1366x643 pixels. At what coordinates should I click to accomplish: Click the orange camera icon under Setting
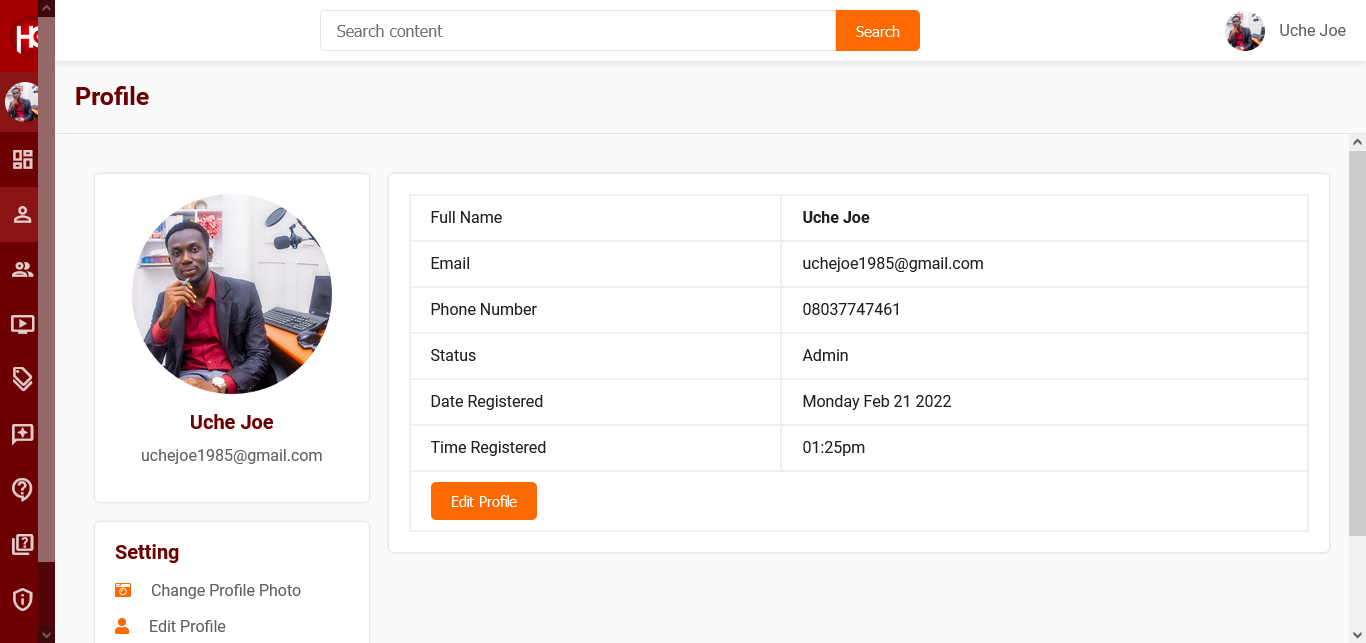click(x=123, y=590)
